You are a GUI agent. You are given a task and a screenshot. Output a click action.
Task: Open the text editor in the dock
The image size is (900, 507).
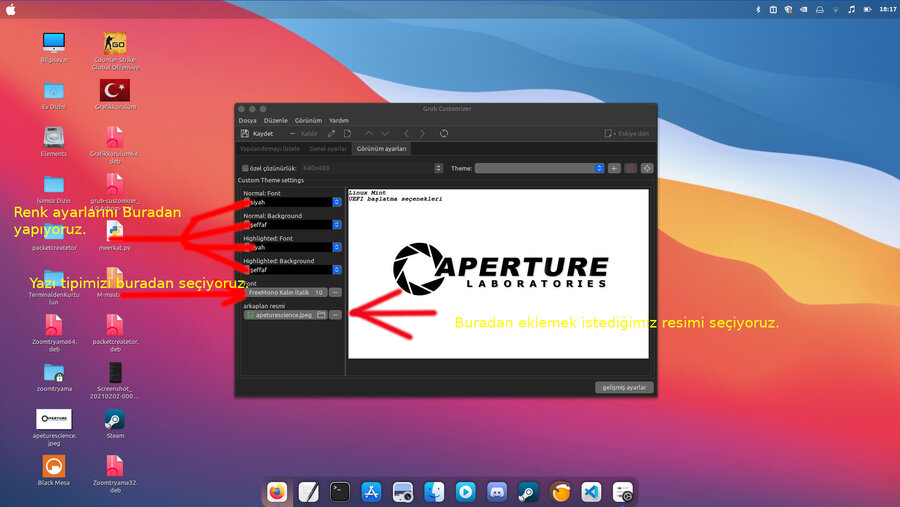click(308, 492)
